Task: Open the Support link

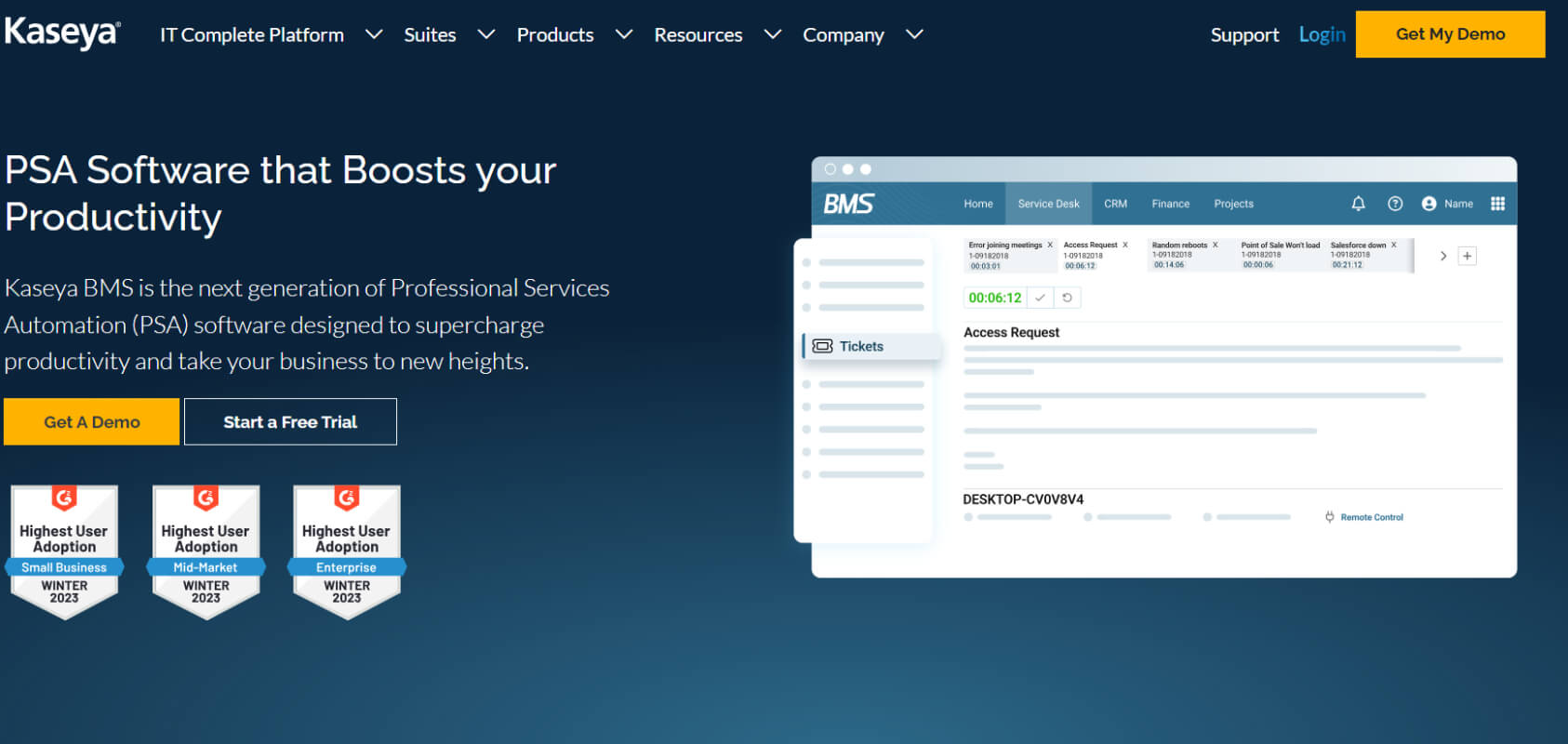Action: pyautogui.click(x=1244, y=35)
